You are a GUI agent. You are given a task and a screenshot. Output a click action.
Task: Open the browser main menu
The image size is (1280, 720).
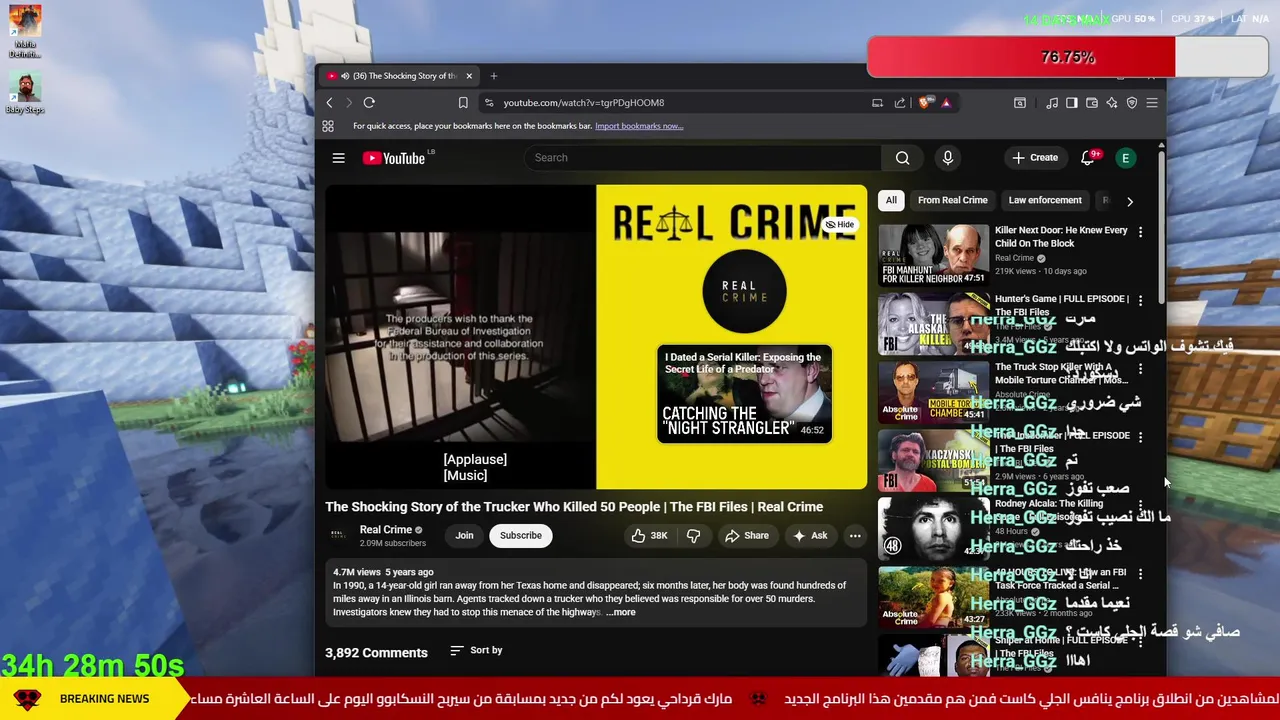click(x=1152, y=103)
